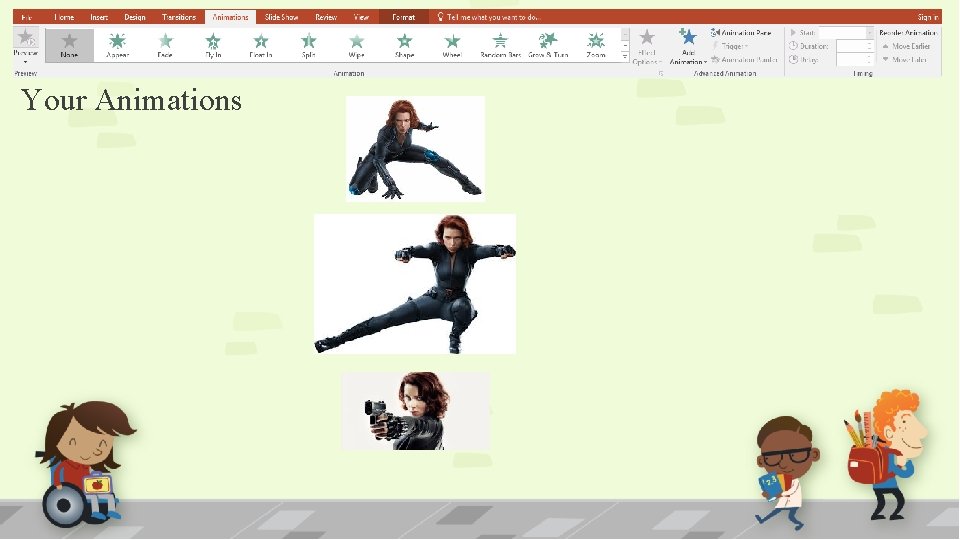Apply the Wipe animation effect

(x=356, y=45)
